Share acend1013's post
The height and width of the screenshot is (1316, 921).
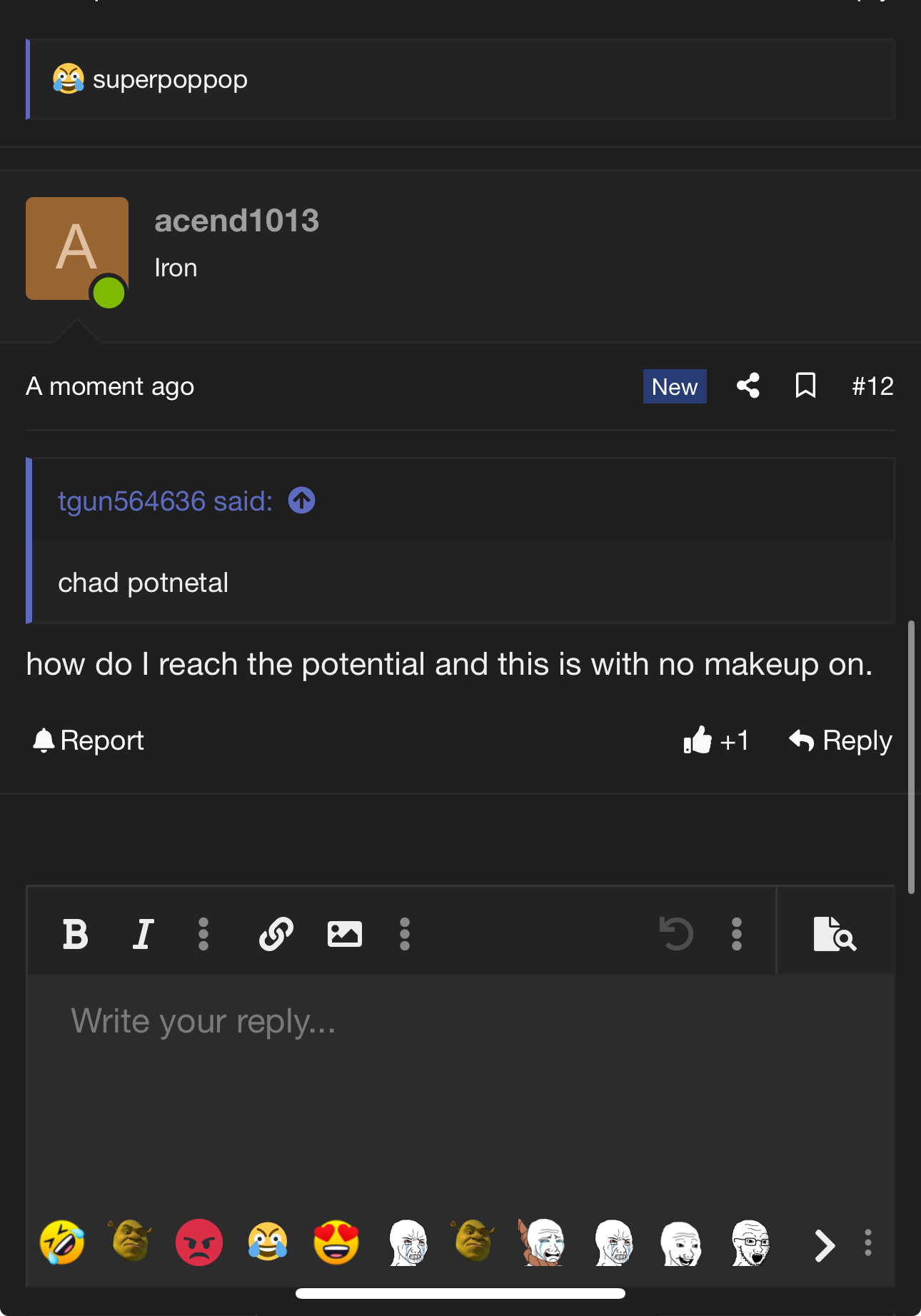[748, 386]
